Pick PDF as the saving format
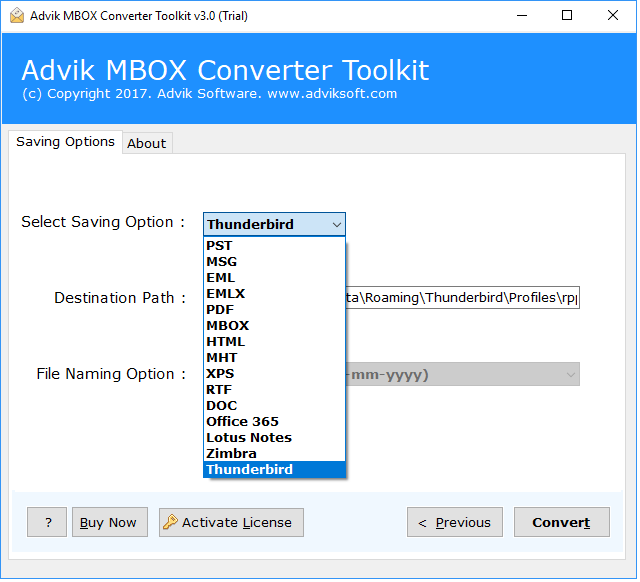 click(x=276, y=311)
